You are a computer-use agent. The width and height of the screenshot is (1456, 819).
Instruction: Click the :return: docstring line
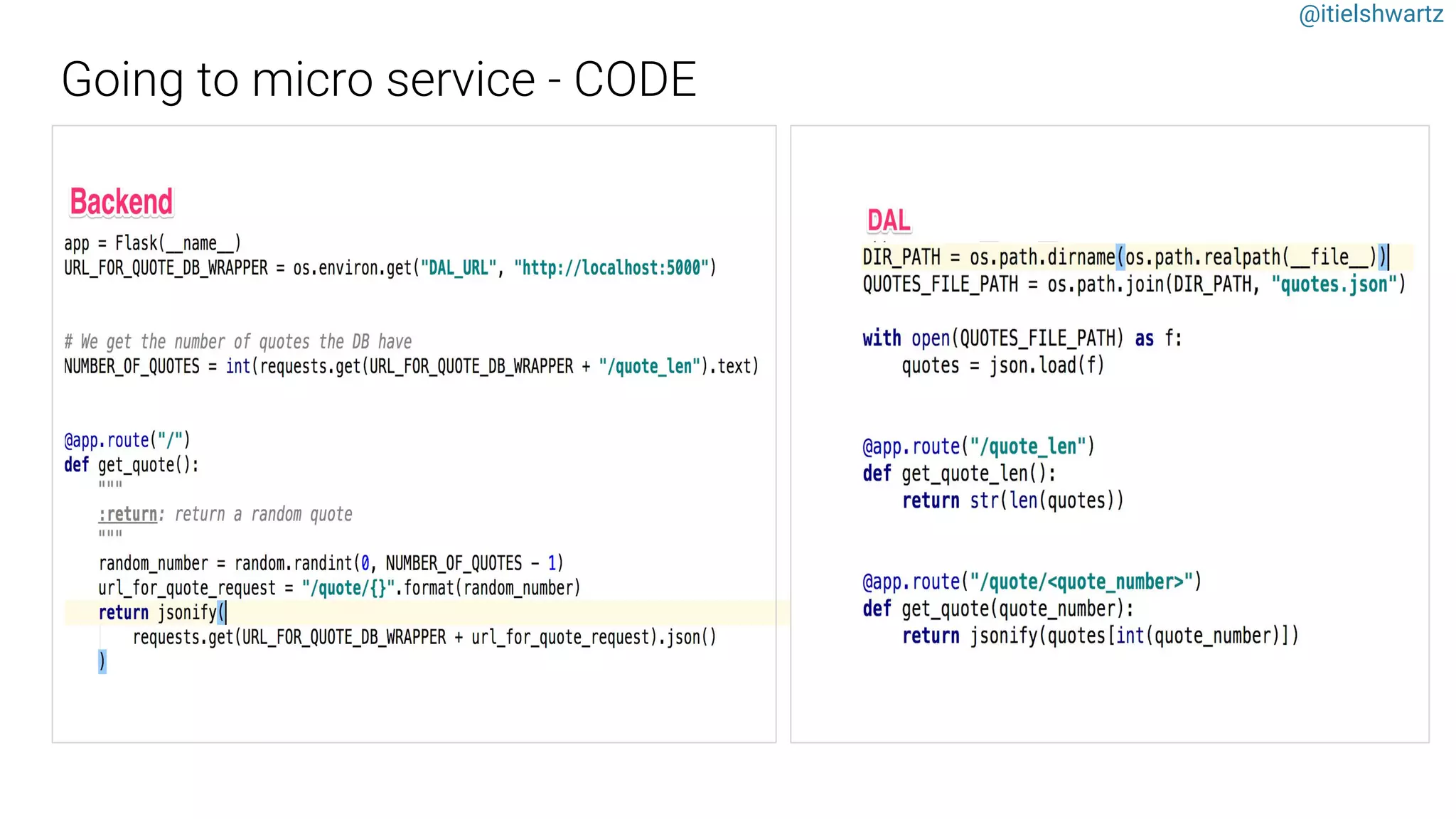coord(225,514)
